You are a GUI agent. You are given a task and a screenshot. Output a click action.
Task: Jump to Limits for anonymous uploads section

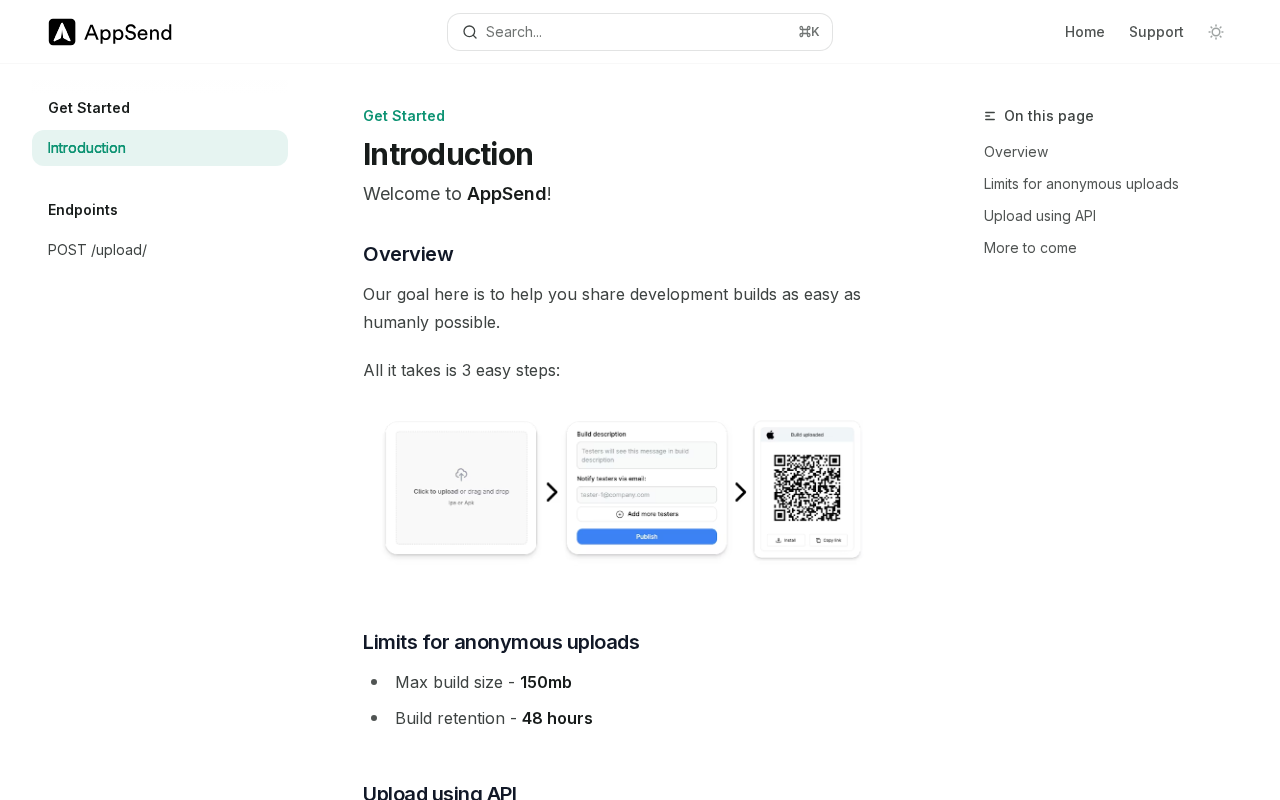coord(1081,184)
